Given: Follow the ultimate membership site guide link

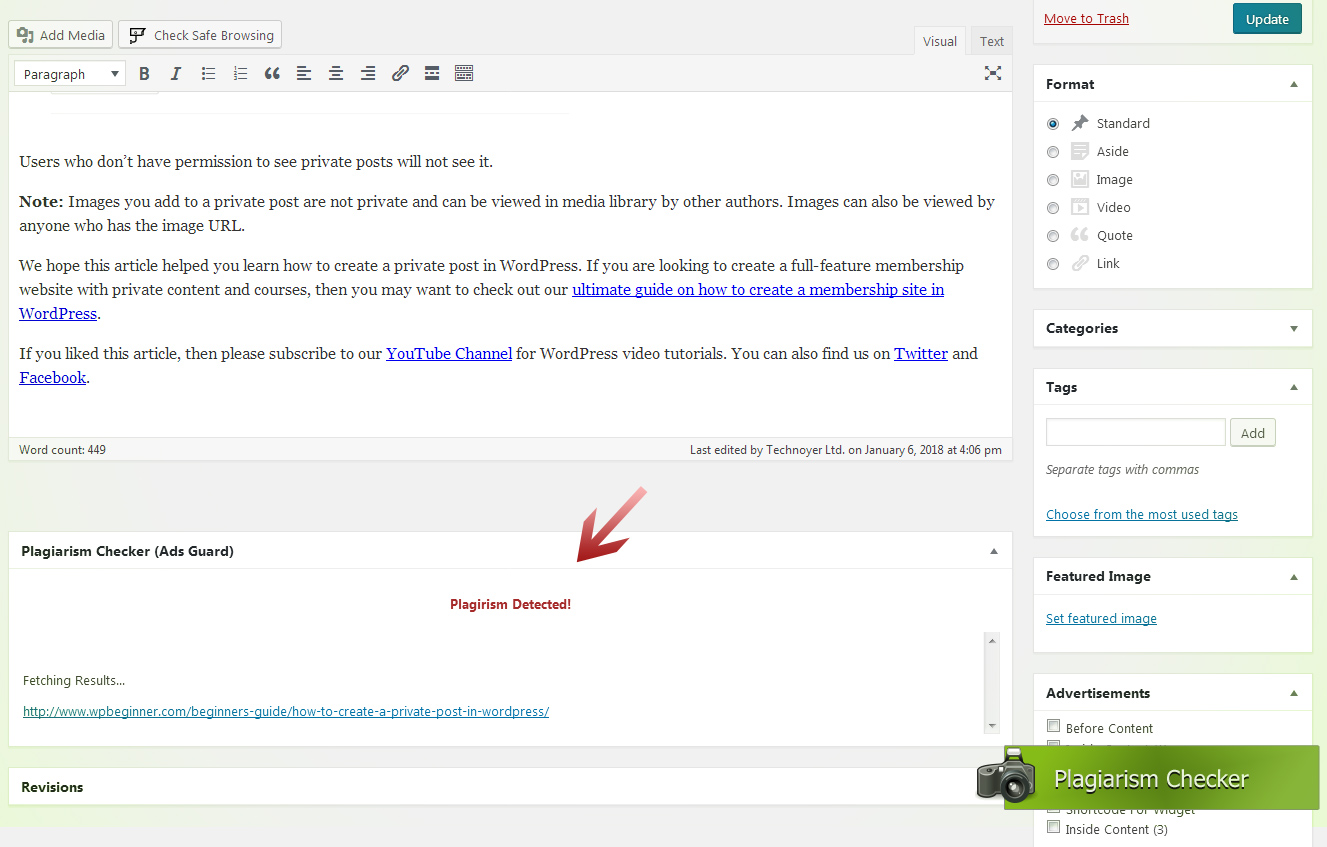Looking at the screenshot, I should point(758,290).
